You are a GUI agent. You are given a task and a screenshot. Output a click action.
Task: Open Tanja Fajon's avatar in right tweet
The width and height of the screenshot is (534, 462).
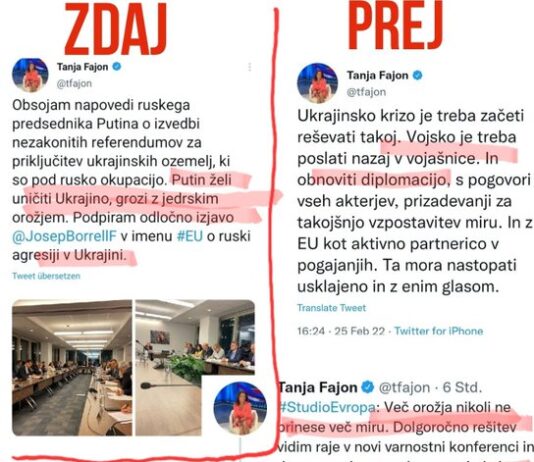[317, 83]
